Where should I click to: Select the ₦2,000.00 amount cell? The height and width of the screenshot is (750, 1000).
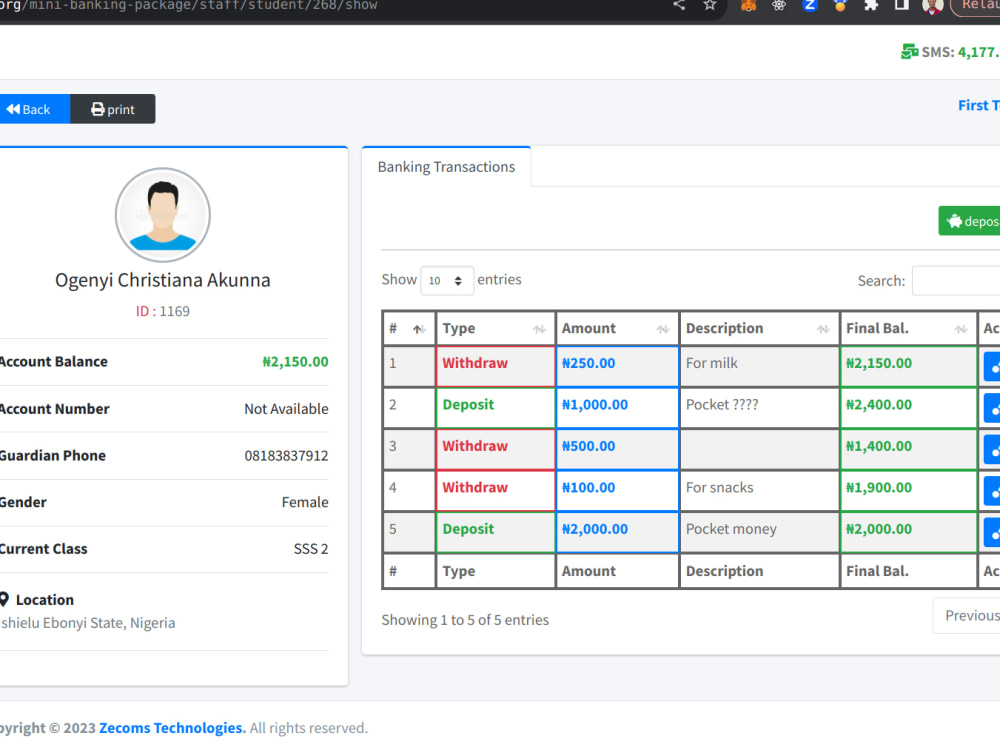pyautogui.click(x=617, y=532)
